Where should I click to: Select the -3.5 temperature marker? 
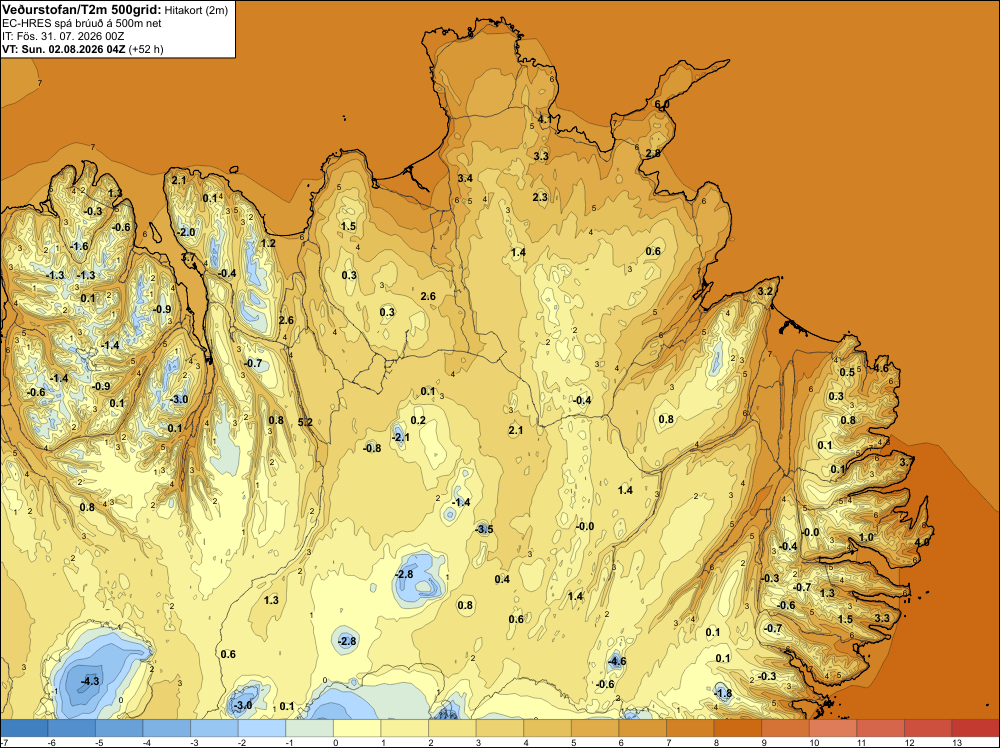[484, 529]
